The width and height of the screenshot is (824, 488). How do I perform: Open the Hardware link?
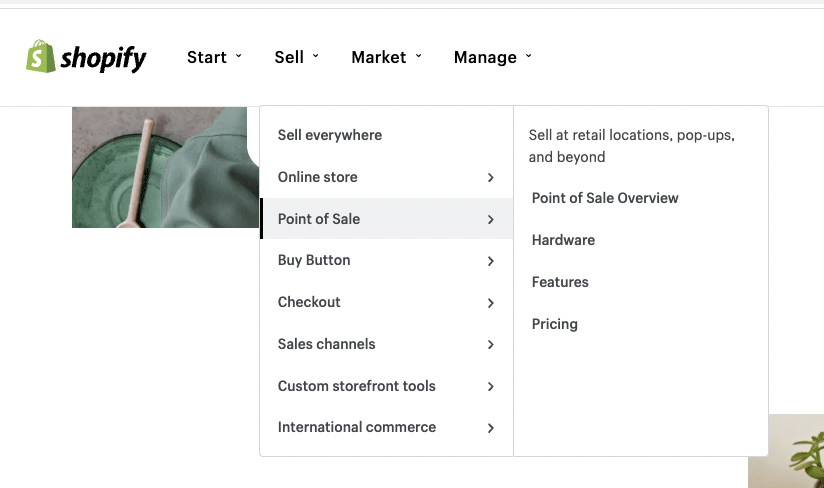[563, 240]
